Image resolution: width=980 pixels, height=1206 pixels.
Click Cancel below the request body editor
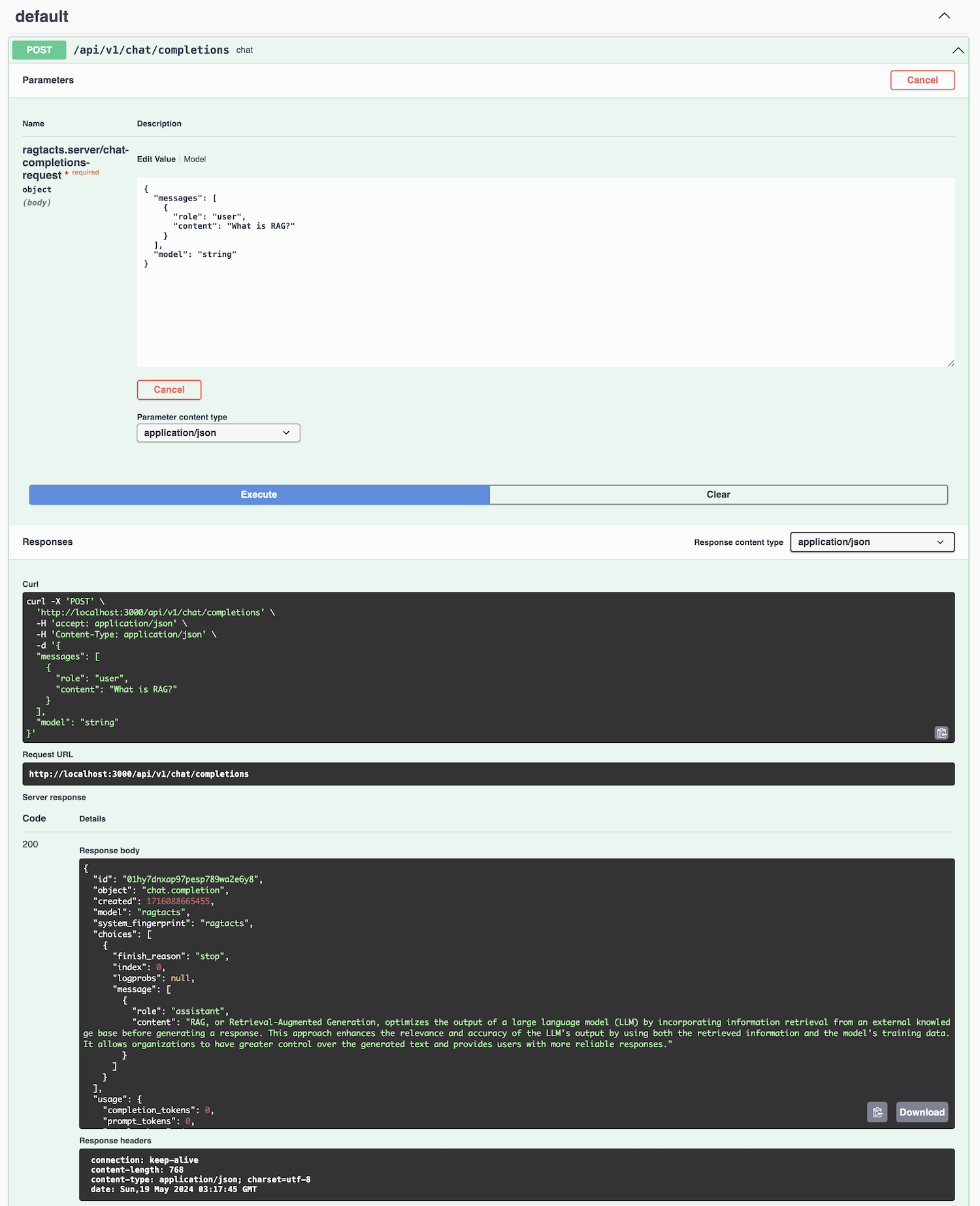click(169, 389)
